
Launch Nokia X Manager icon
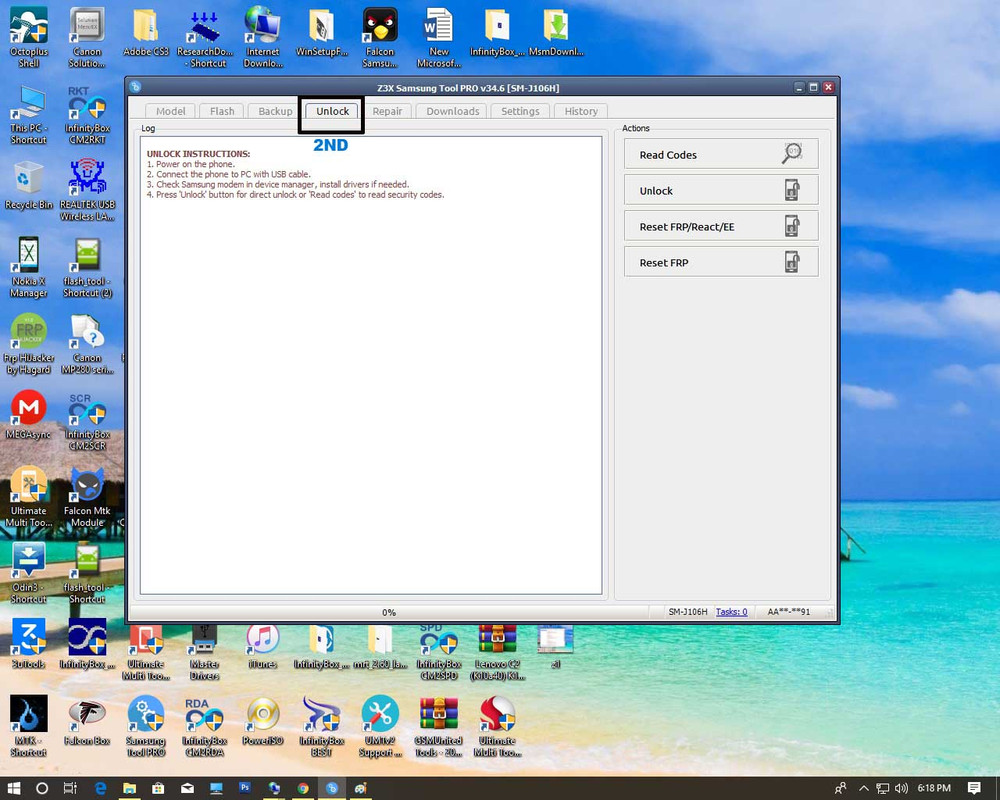[29, 267]
